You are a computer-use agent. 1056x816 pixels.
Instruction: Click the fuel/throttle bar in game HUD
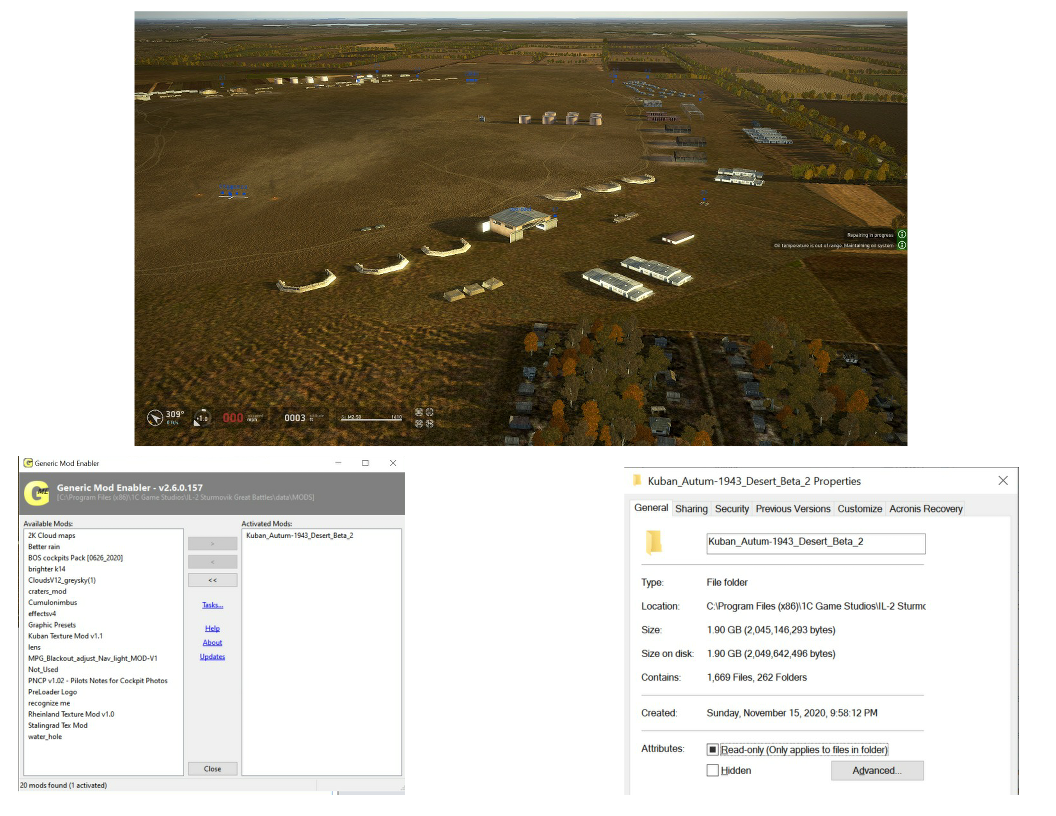click(x=371, y=418)
